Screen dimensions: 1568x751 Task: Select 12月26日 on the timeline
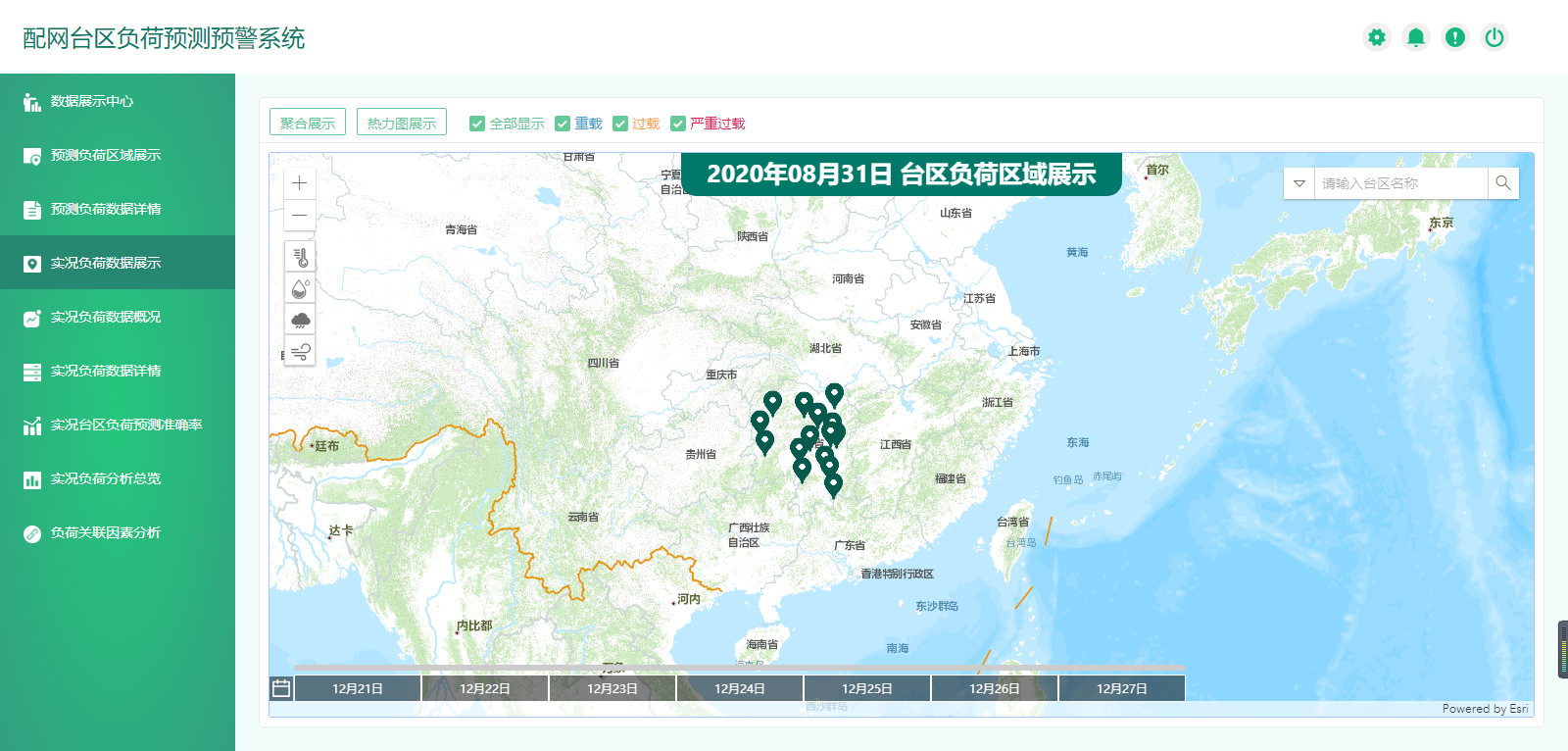point(995,688)
